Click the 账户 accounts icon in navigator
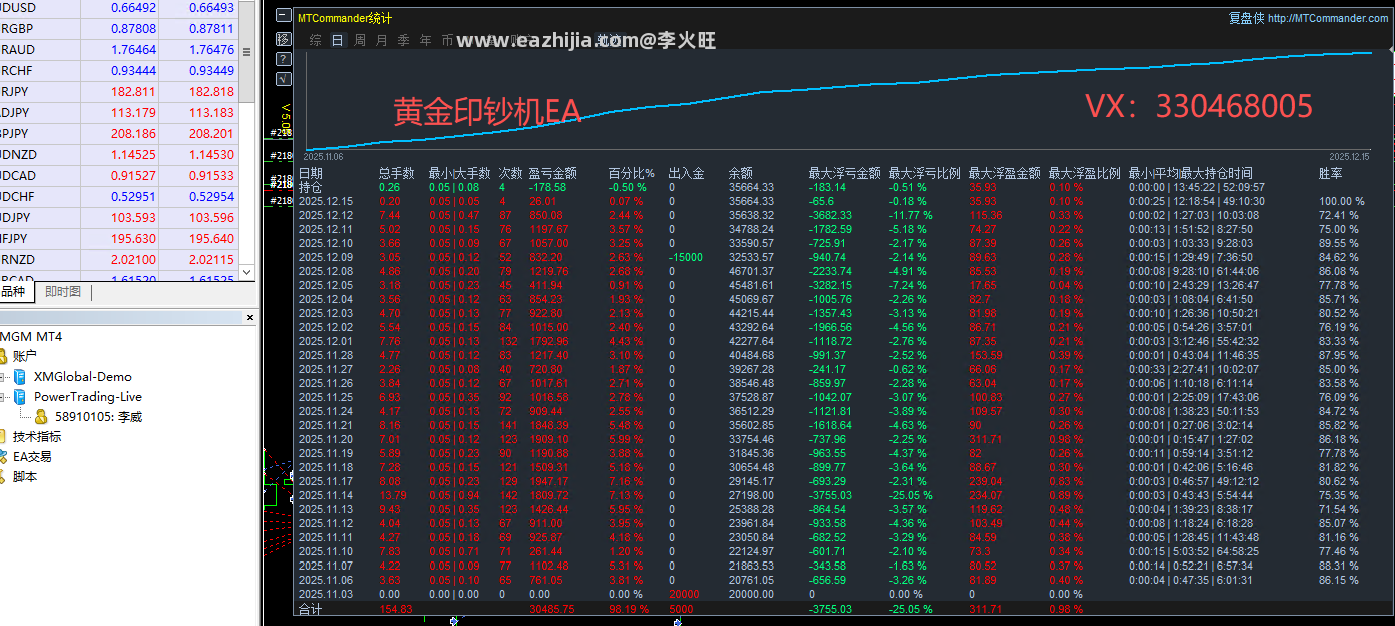Viewport: 1395px width, 626px height. click(x=4, y=356)
